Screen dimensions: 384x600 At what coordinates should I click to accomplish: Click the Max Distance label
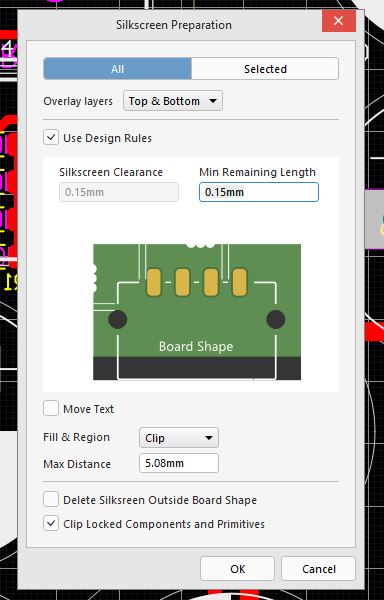click(x=77, y=464)
